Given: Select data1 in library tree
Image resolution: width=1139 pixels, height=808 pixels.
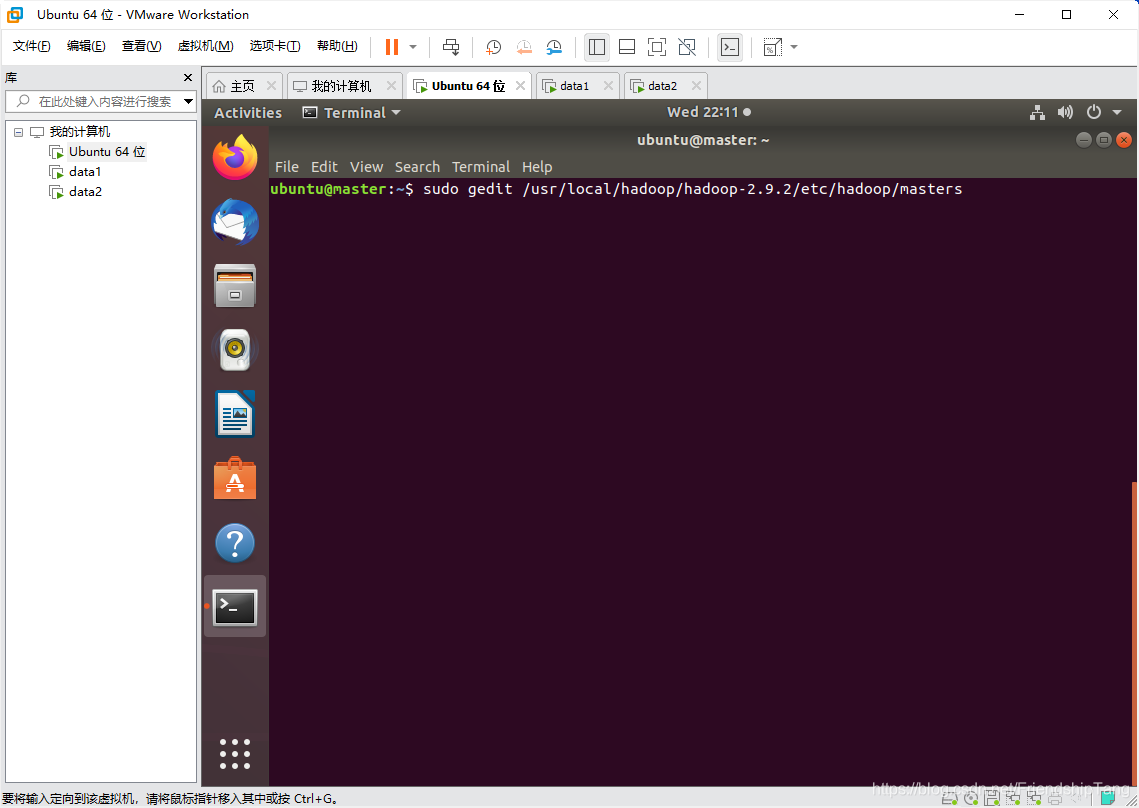Looking at the screenshot, I should click(84, 172).
